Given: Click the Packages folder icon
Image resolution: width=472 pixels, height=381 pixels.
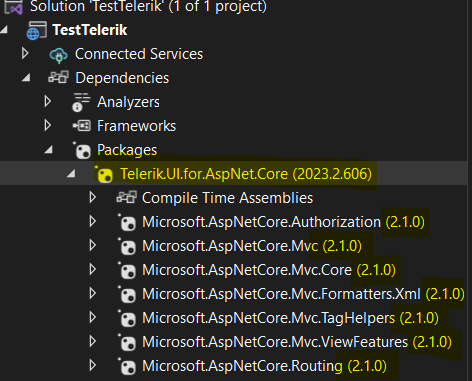Looking at the screenshot, I should tap(82, 151).
